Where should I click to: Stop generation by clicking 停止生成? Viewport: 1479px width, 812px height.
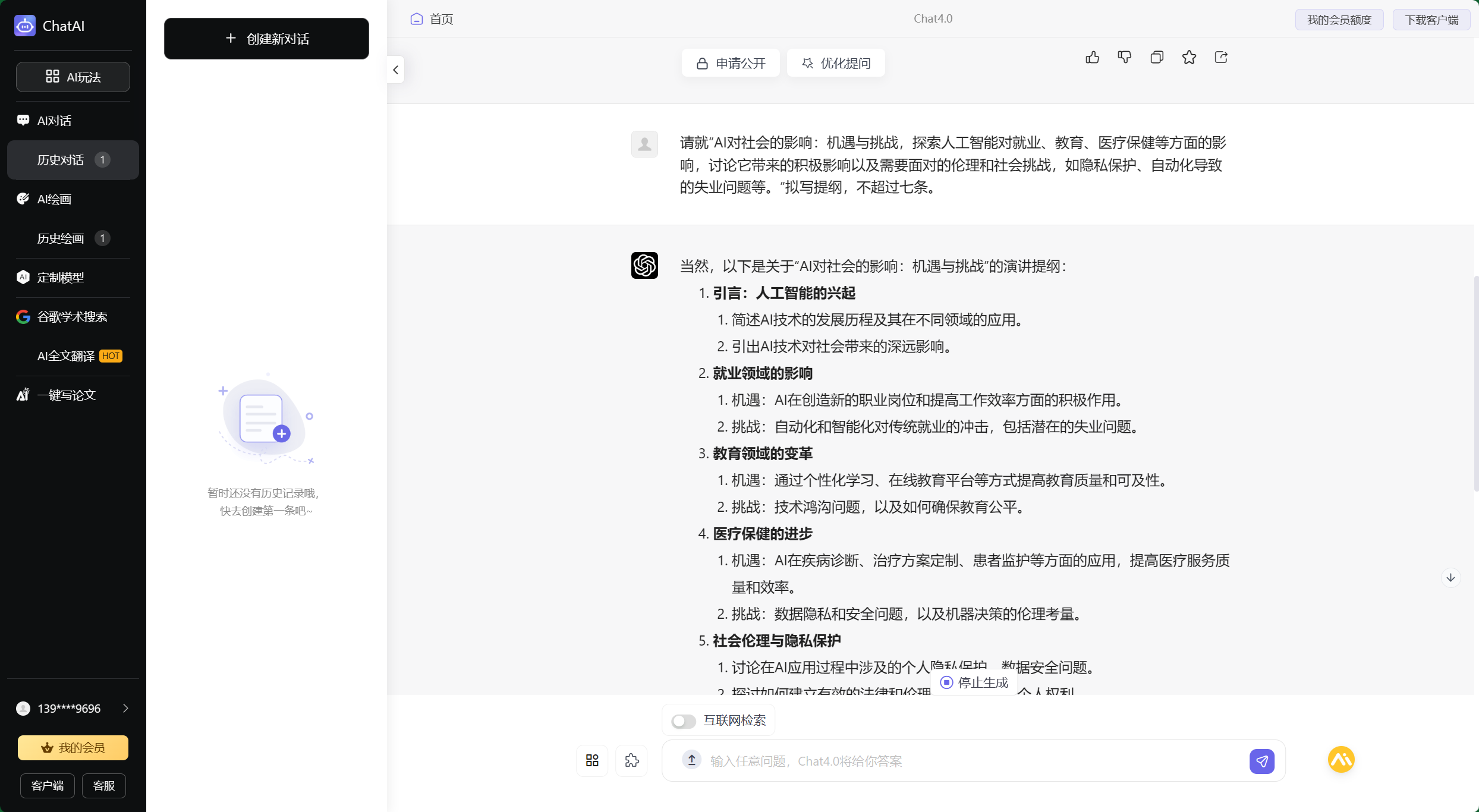tap(973, 682)
